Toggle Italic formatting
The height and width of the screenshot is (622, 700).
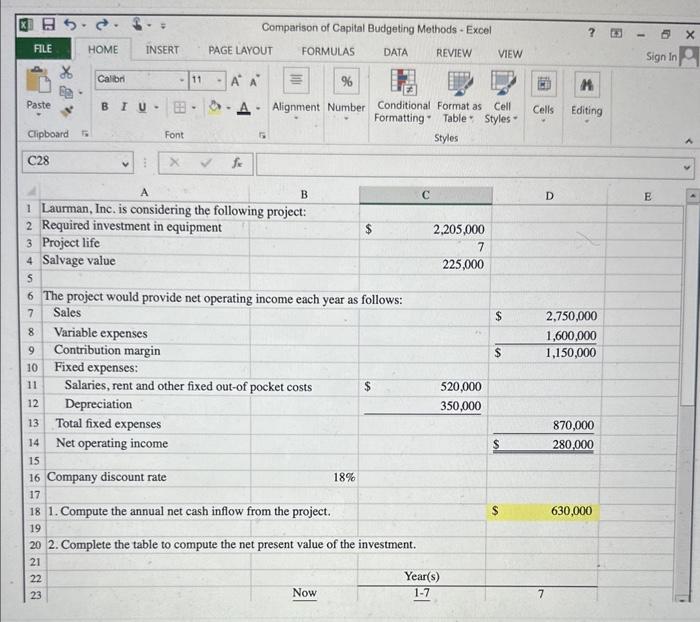tap(124, 107)
